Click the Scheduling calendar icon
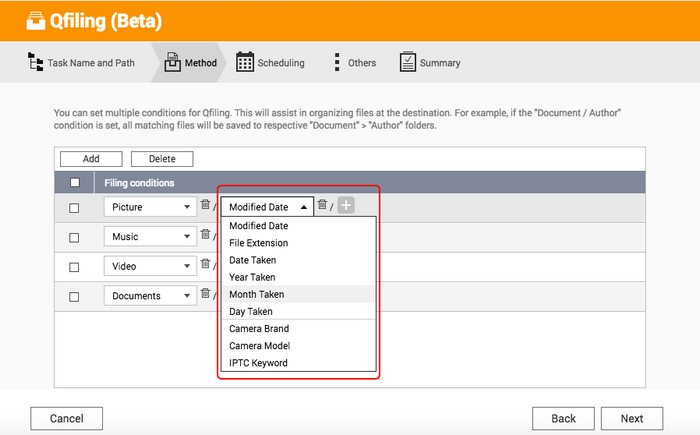700x435 pixels. (245, 62)
